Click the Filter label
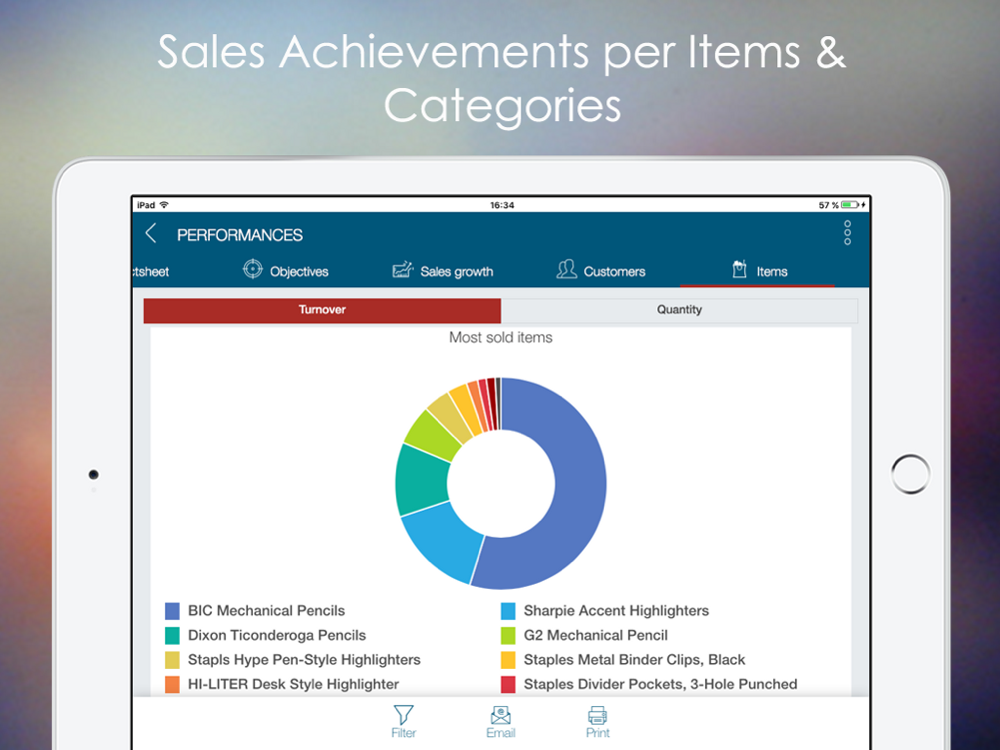Viewport: 1000px width, 750px height. pyautogui.click(x=404, y=733)
